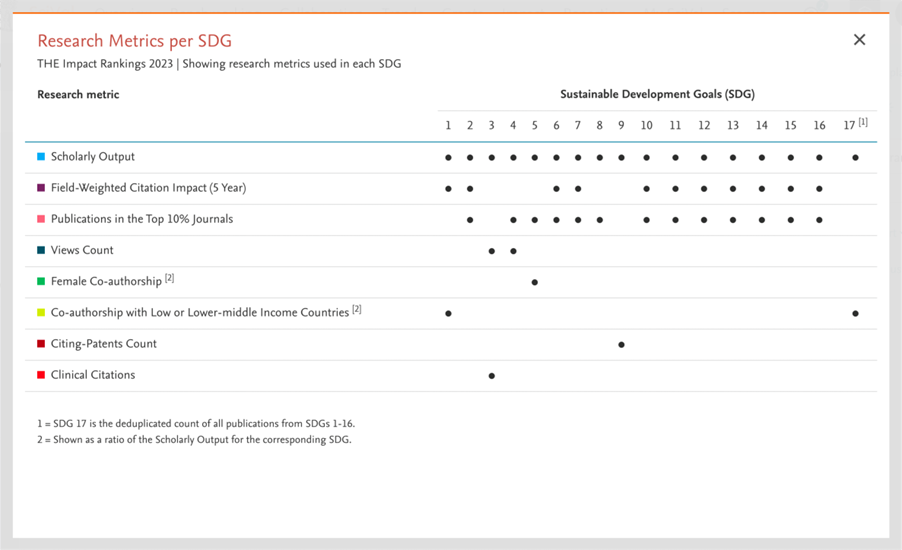
Task: Click the pink Publications in Top 10% Journals square
Action: (41, 219)
